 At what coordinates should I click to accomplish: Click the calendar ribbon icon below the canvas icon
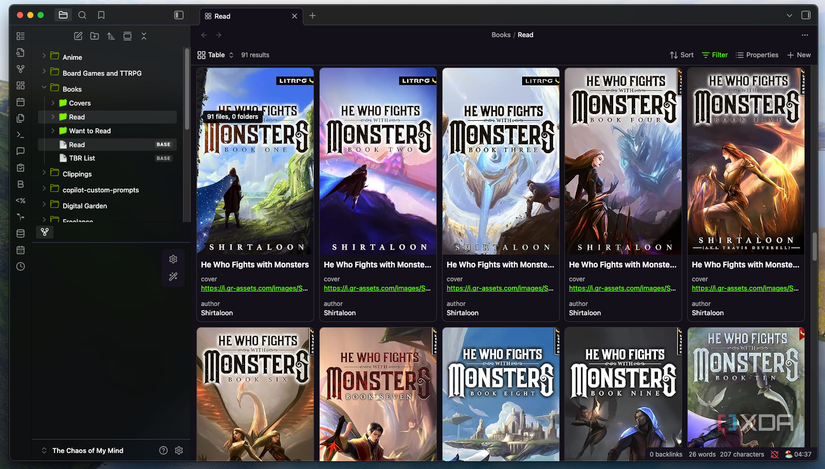[x=21, y=102]
